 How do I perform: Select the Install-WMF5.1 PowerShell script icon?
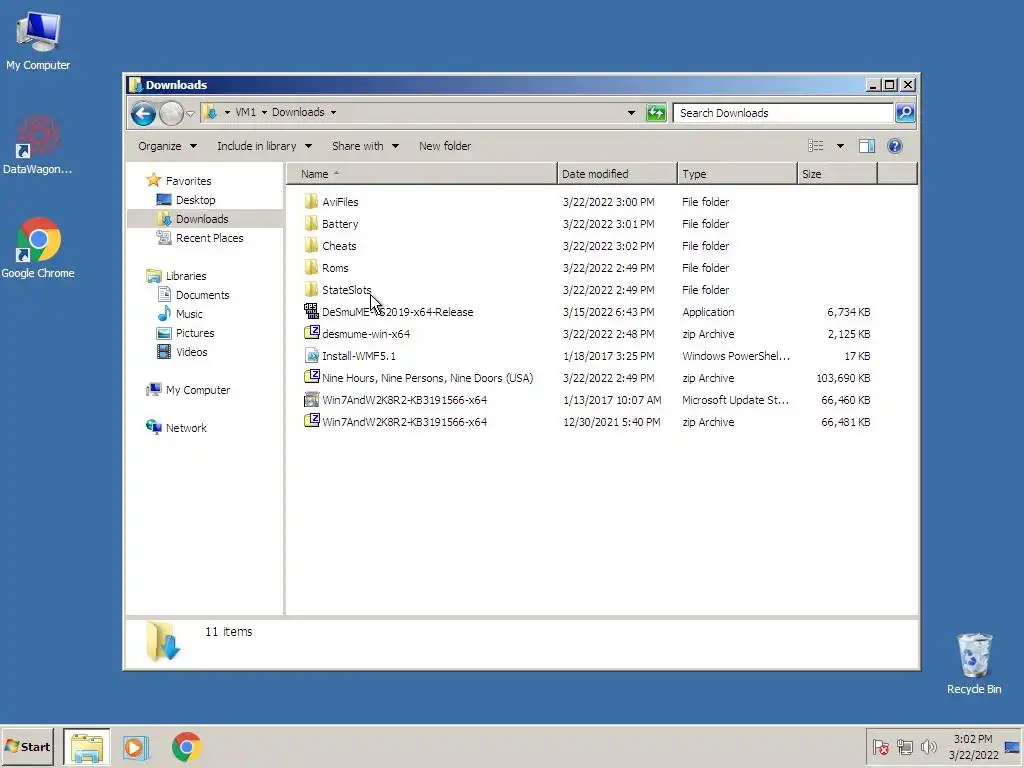[312, 355]
